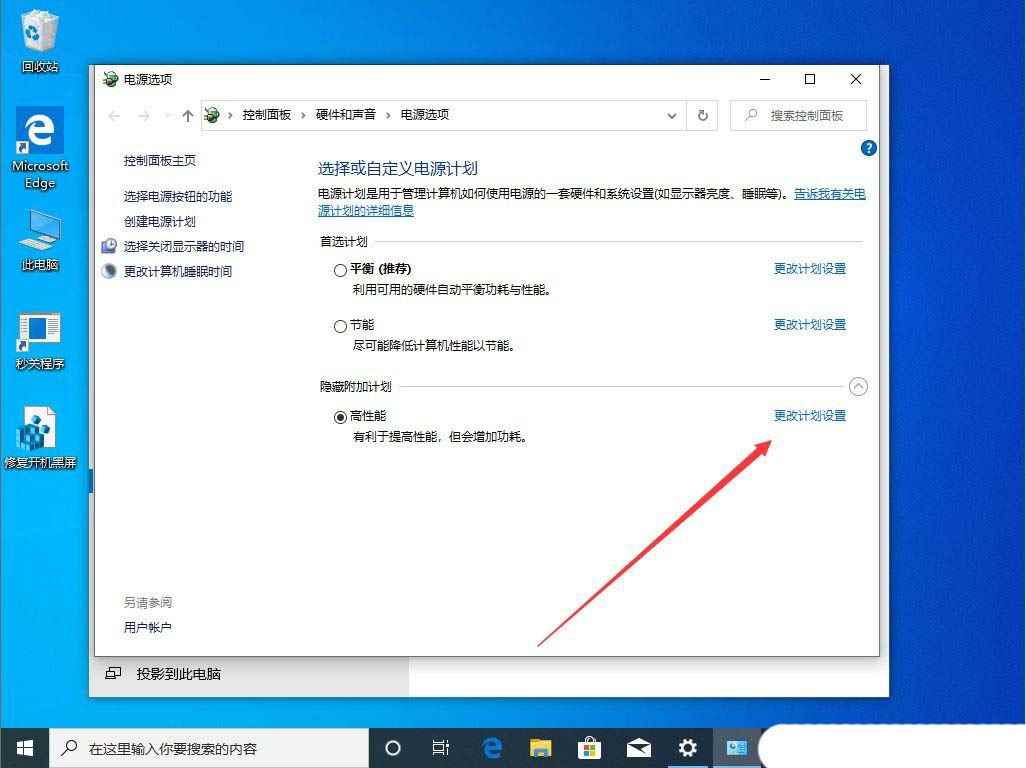Click 更改计划设置 for 高性能 plan
Image resolution: width=1026 pixels, height=768 pixels.
point(809,415)
